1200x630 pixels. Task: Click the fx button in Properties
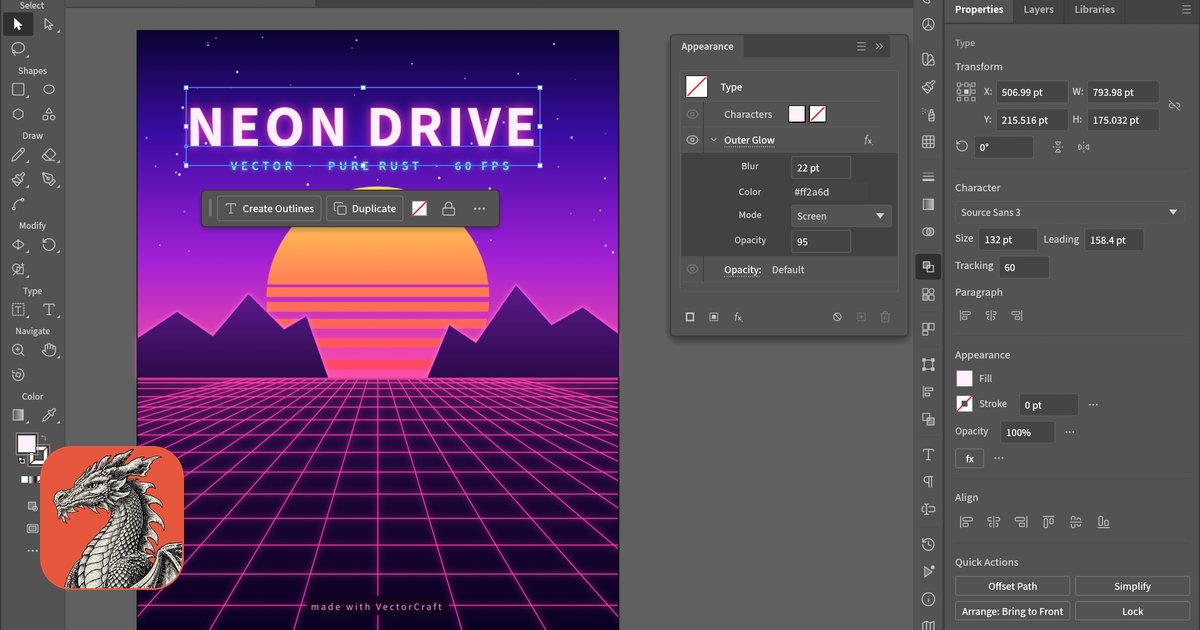point(969,458)
